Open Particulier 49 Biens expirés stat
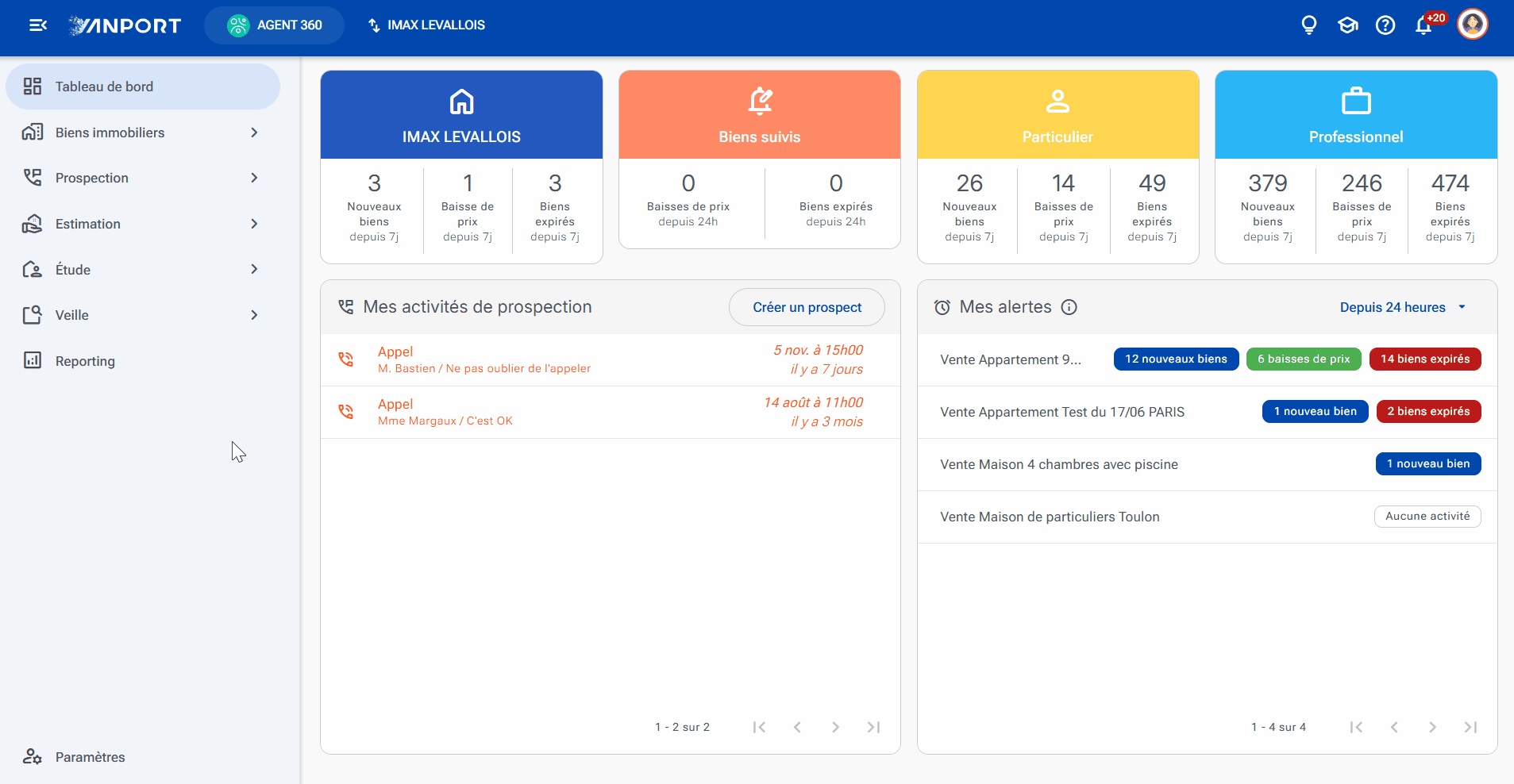The height and width of the screenshot is (784, 1514). (1152, 208)
